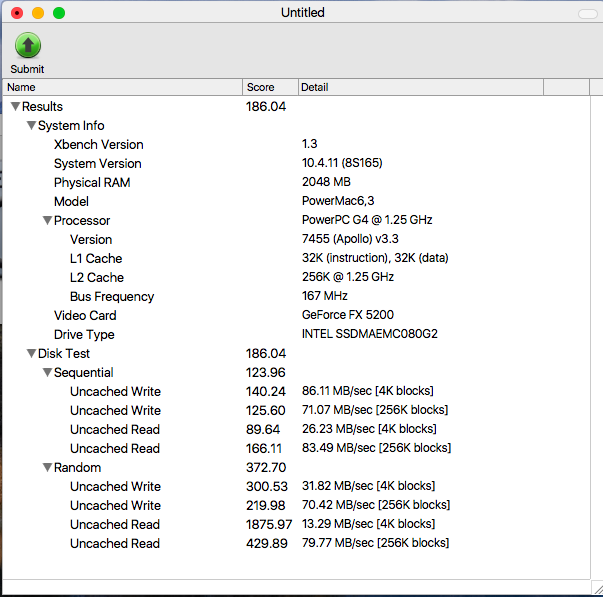
Task: Select Random Uncached Read scoring 429.89
Action: point(296,544)
